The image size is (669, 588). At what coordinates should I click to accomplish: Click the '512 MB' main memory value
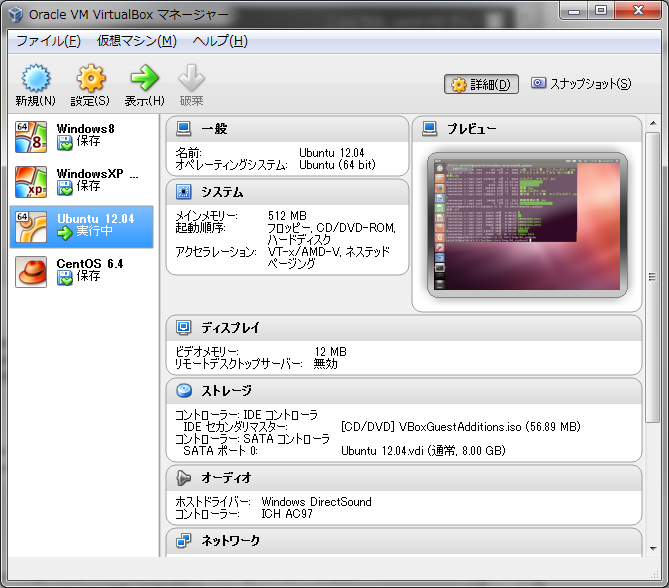[x=287, y=215]
